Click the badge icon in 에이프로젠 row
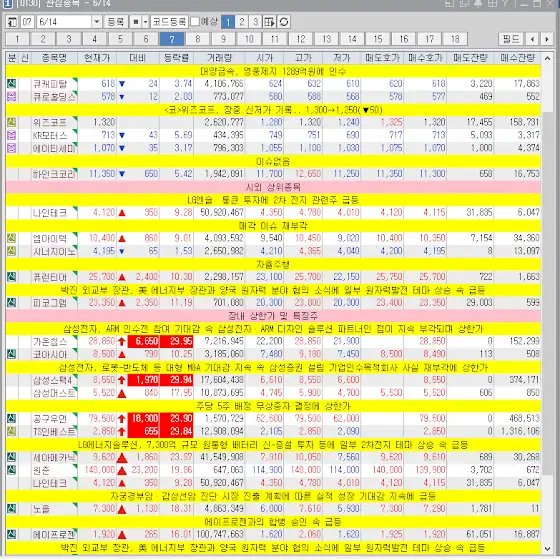Screen dimensions: 560x560 click(x=11, y=535)
